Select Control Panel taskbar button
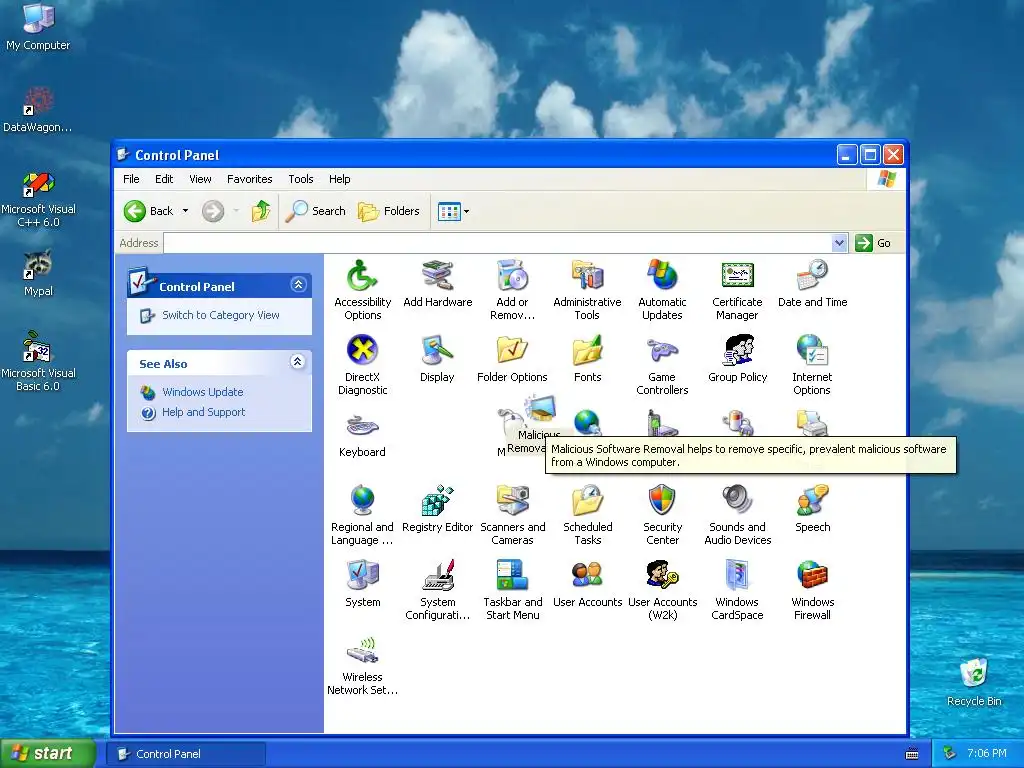This screenshot has height=768, width=1024. 186,754
